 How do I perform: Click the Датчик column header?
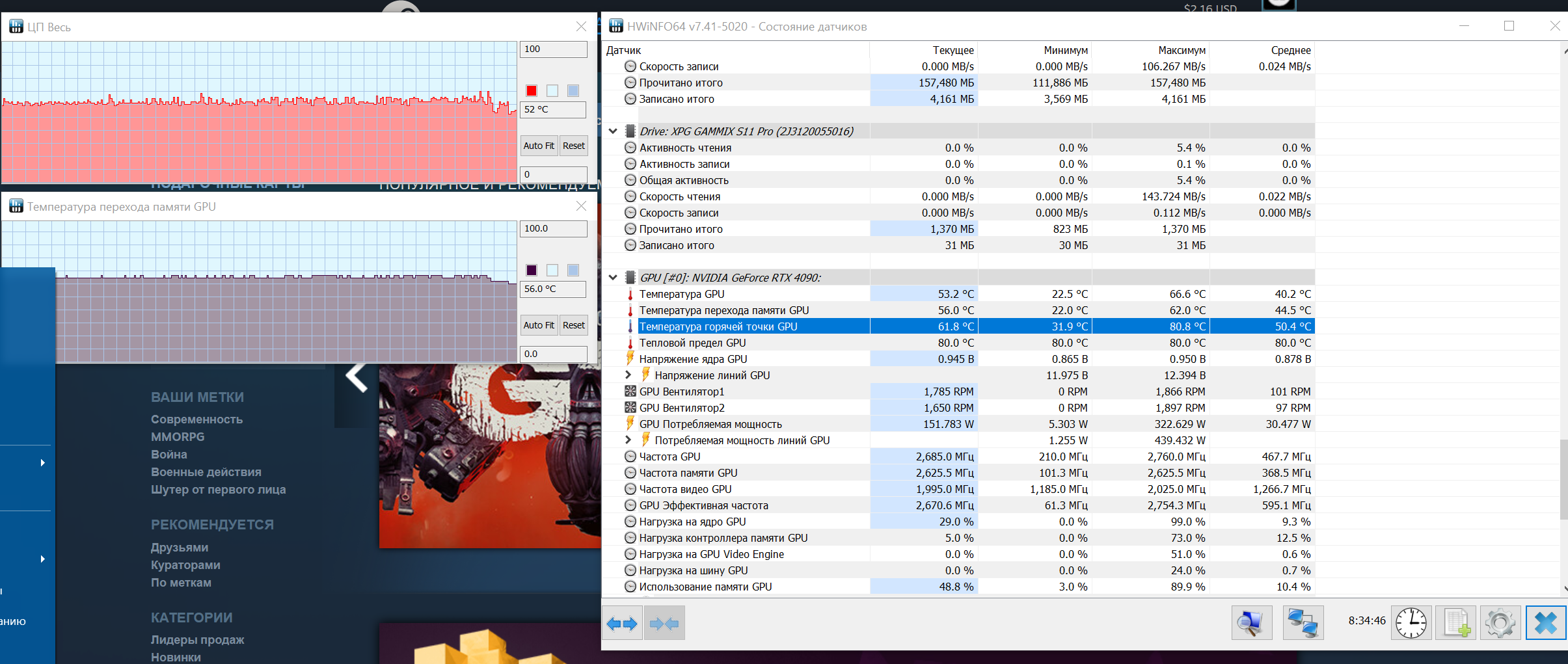click(x=736, y=50)
